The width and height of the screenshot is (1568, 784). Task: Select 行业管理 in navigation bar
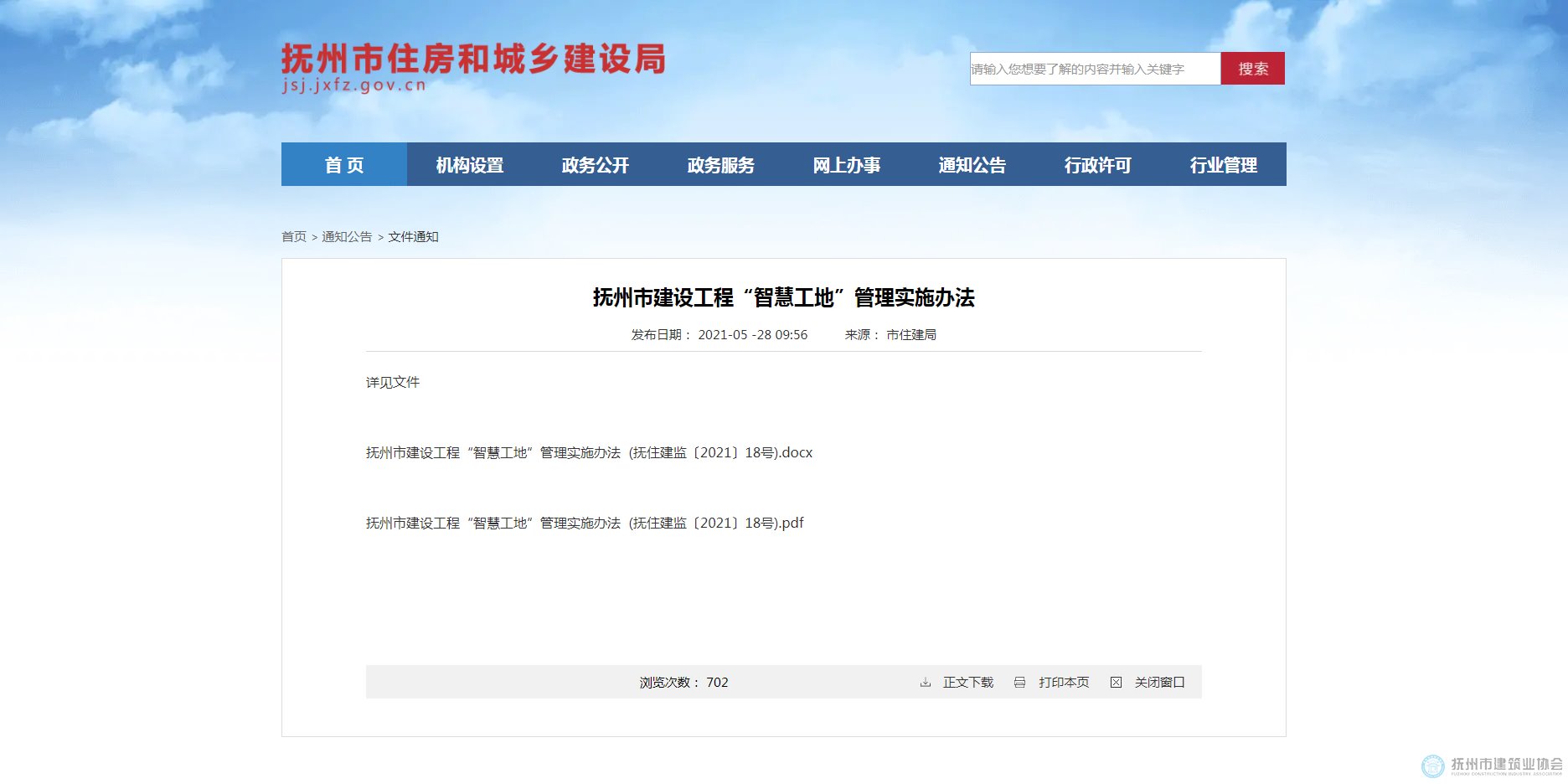(1224, 165)
